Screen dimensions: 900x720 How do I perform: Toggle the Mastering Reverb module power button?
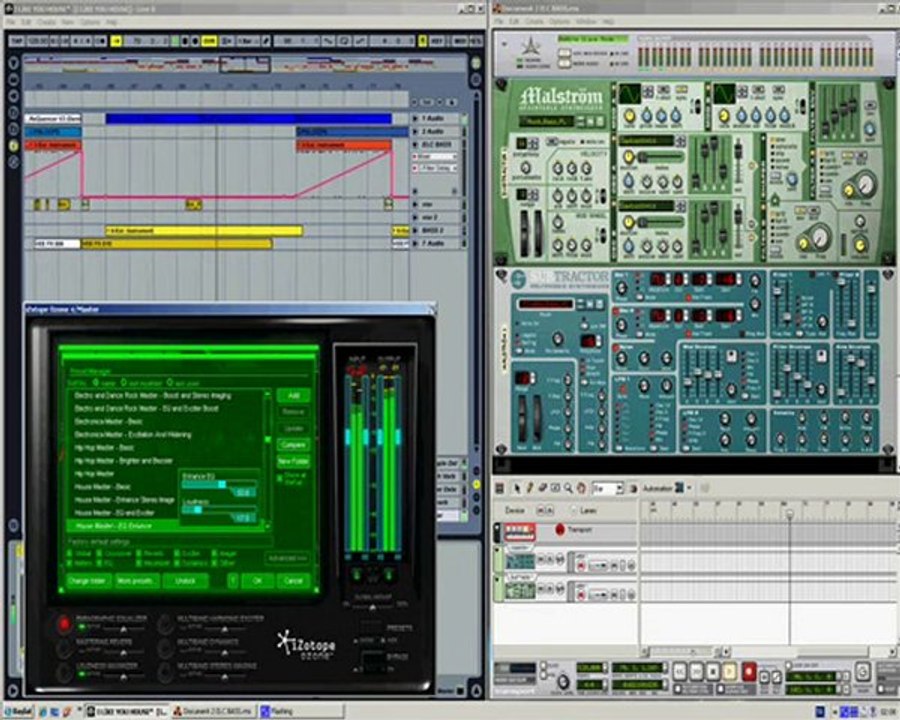(64, 648)
